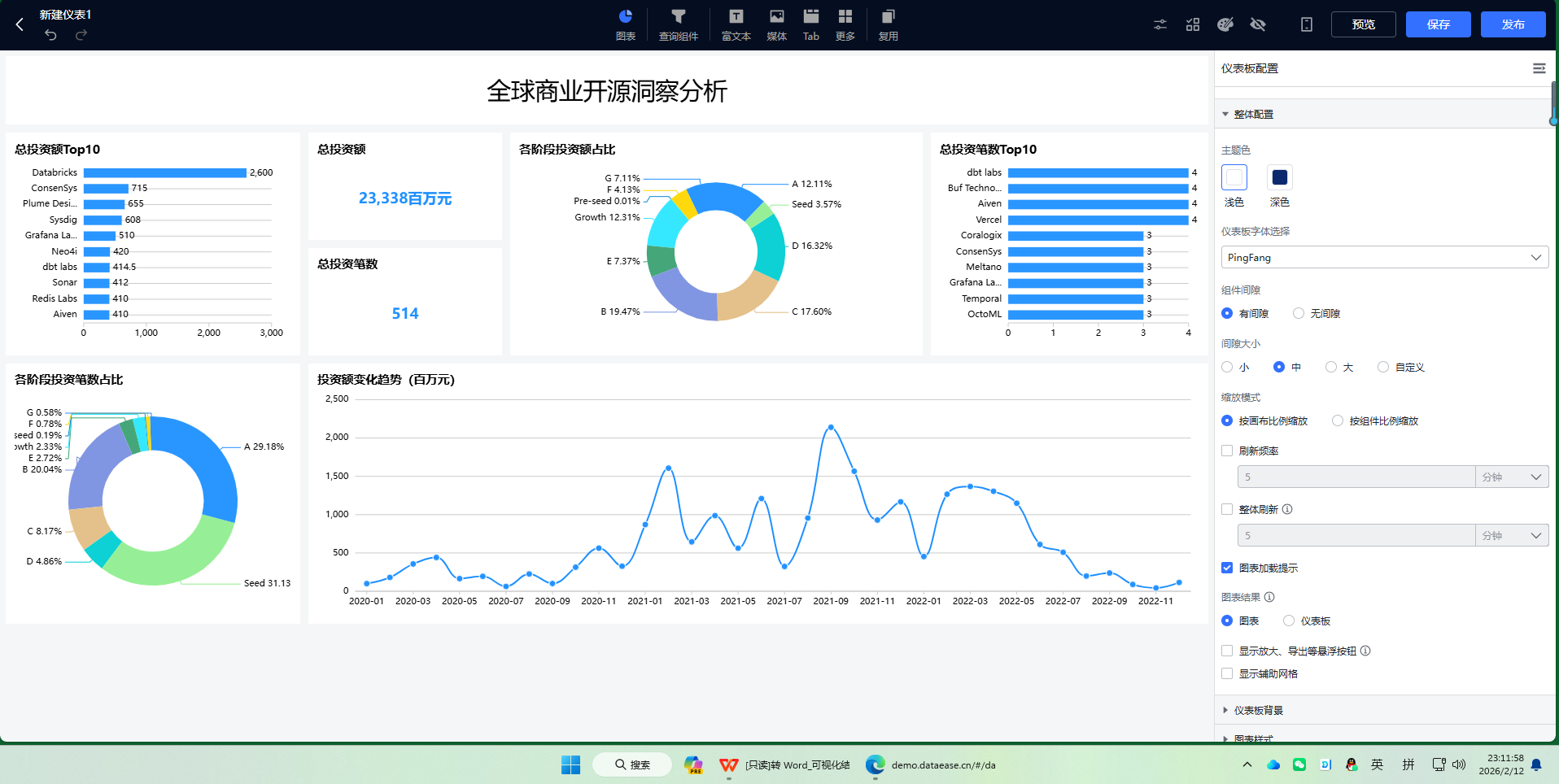Enable the 显示辅助网格 checkbox
This screenshot has width=1559, height=784.
1227,673
